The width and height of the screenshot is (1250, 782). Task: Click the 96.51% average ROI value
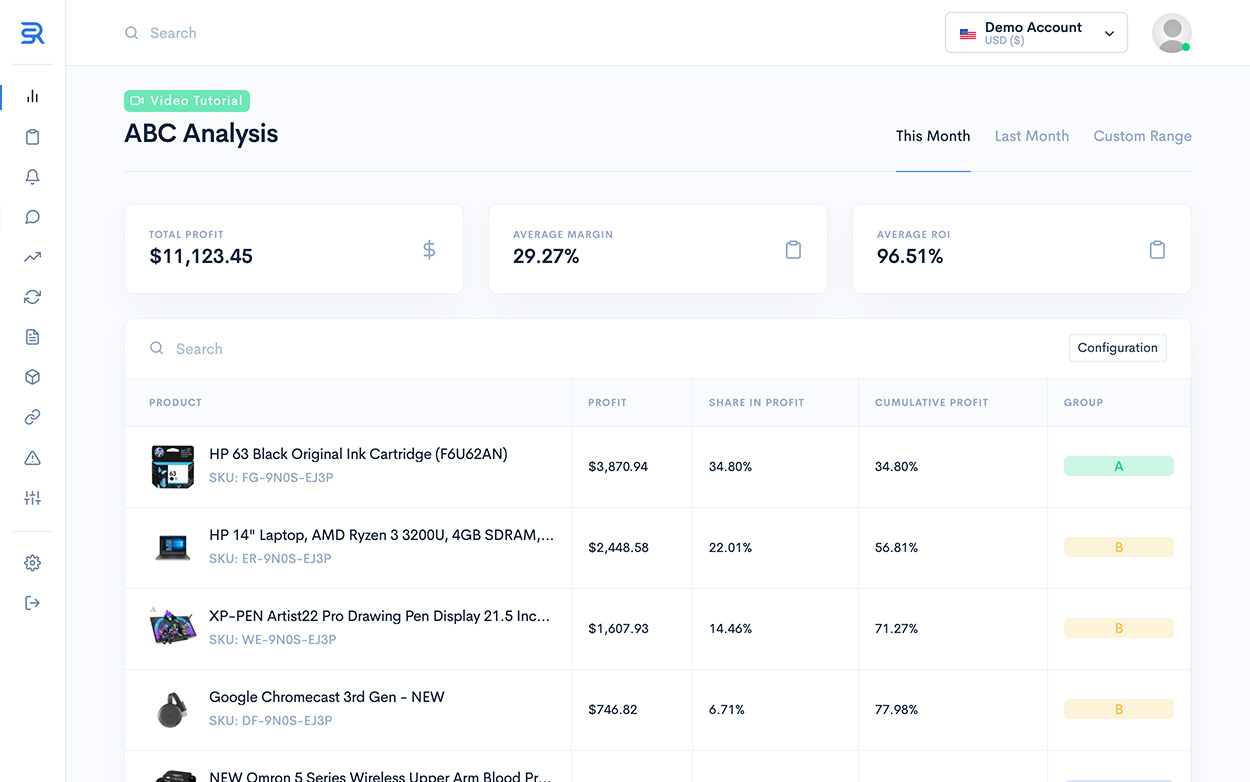[x=910, y=257]
